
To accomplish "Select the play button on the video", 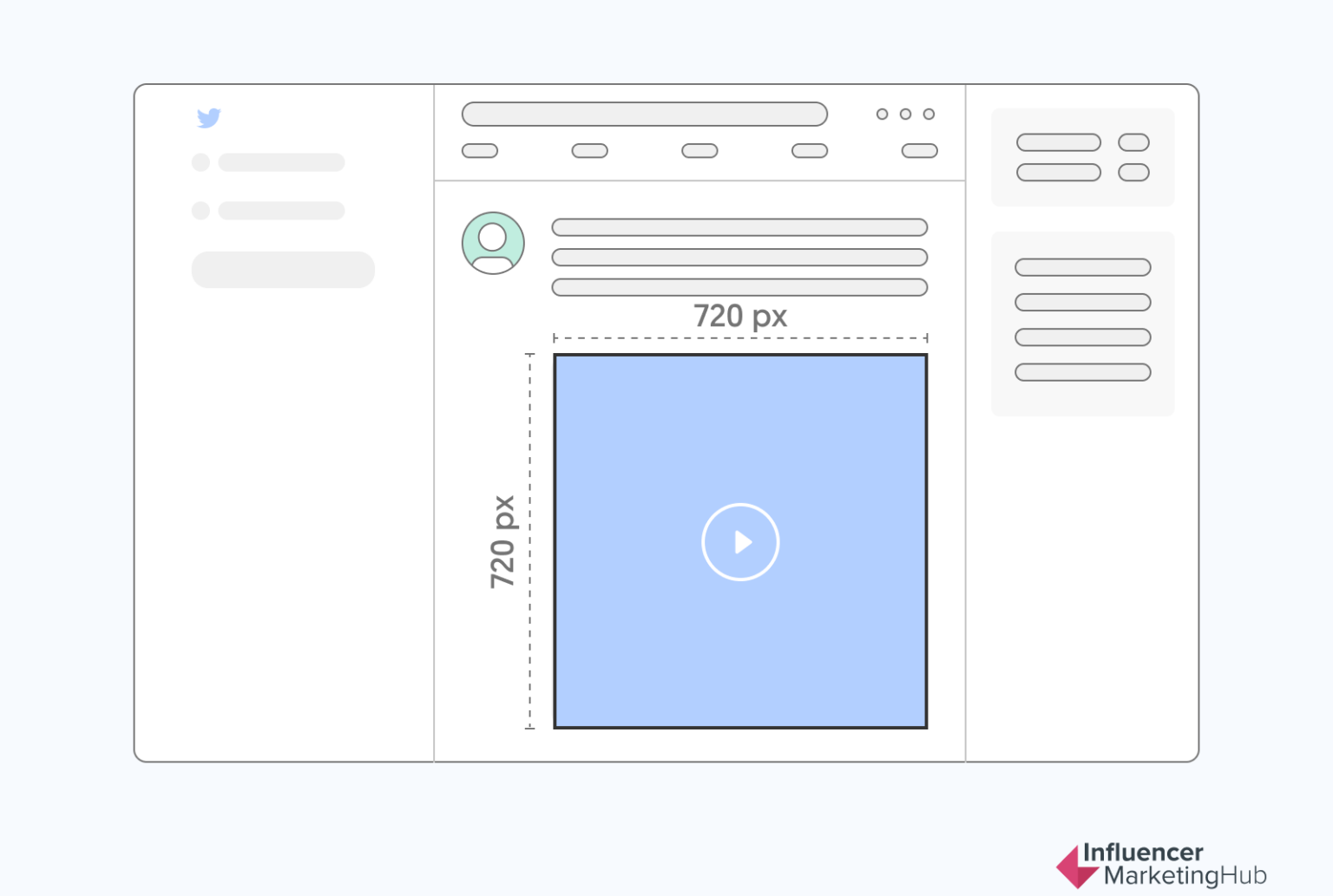I will click(x=740, y=542).
